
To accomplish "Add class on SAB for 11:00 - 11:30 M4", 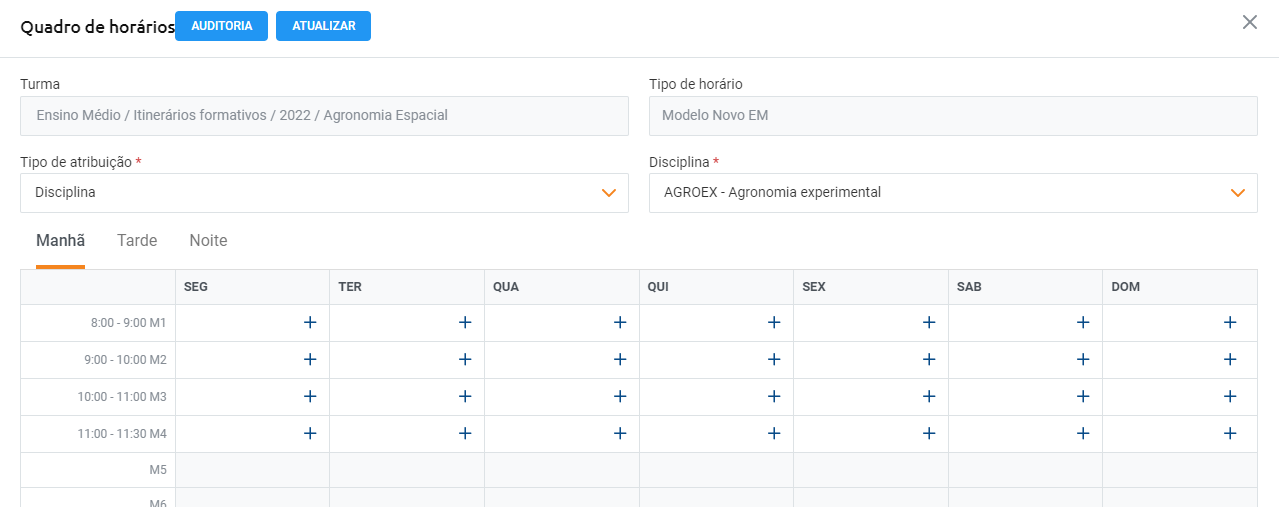I will pyautogui.click(x=1083, y=433).
